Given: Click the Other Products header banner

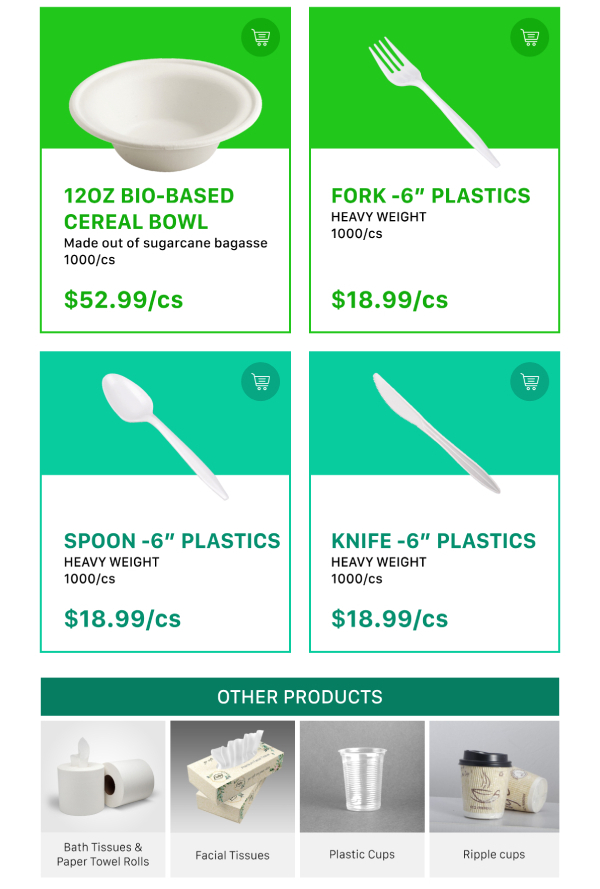Looking at the screenshot, I should point(300,696).
